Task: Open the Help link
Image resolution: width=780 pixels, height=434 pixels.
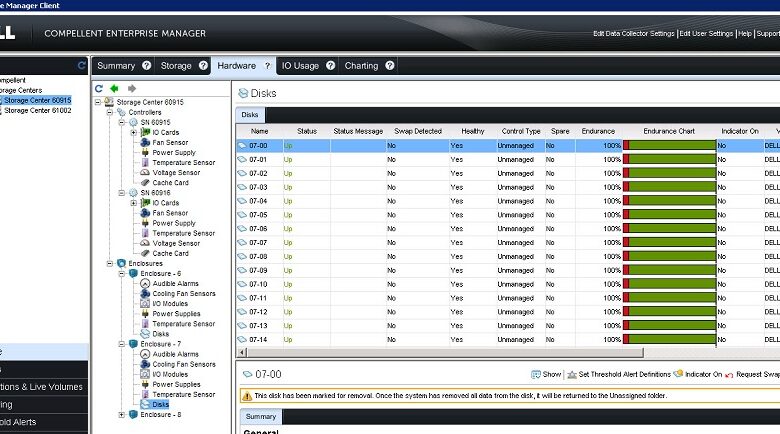Action: [x=745, y=33]
